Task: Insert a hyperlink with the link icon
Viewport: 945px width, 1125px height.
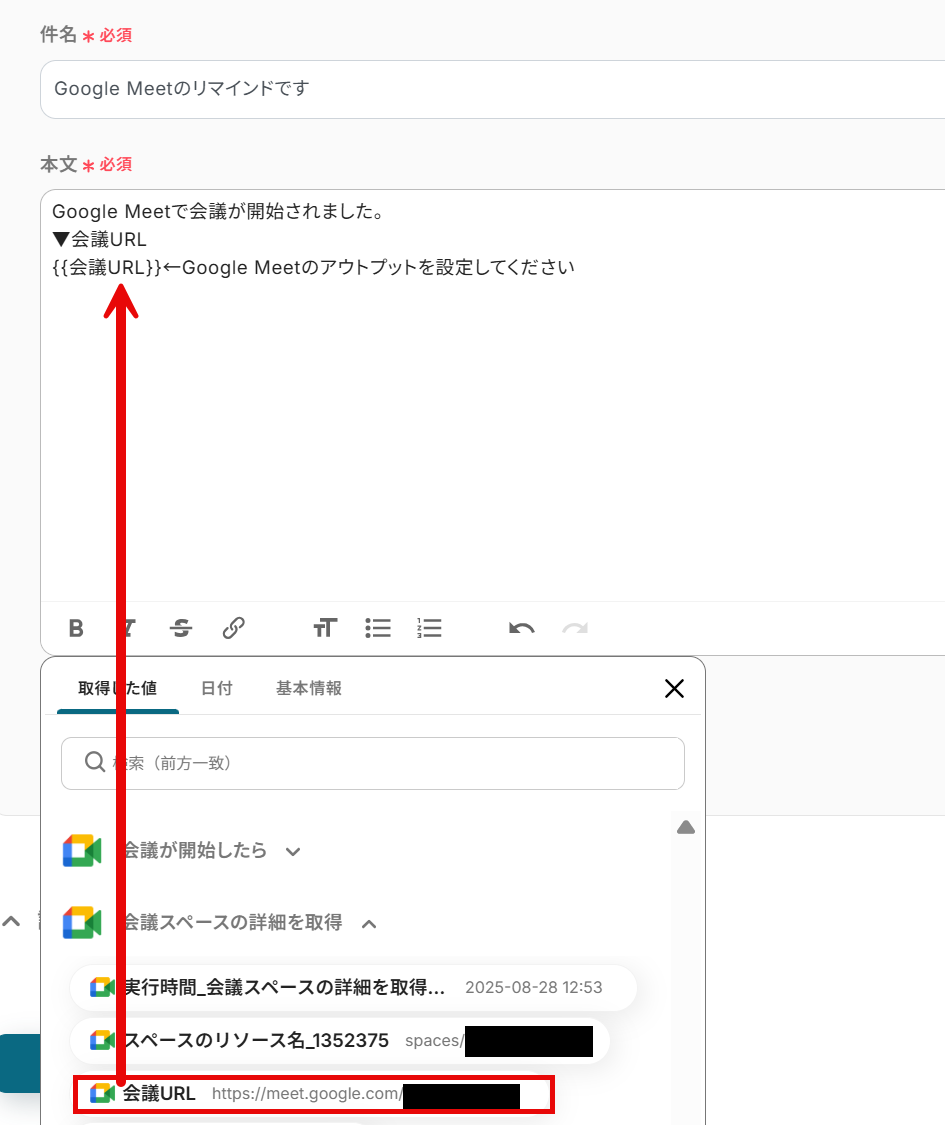Action: pyautogui.click(x=233, y=629)
